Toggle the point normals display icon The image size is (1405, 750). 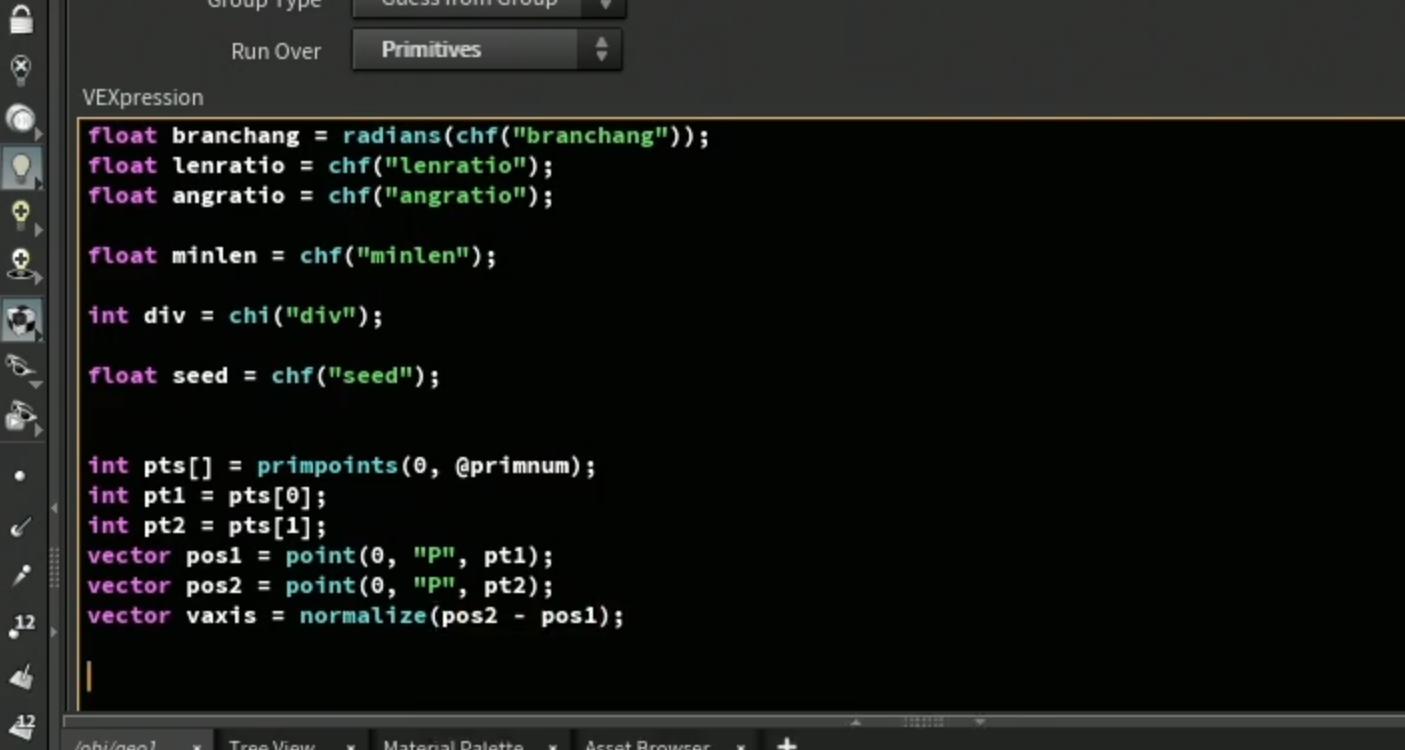click(21, 527)
